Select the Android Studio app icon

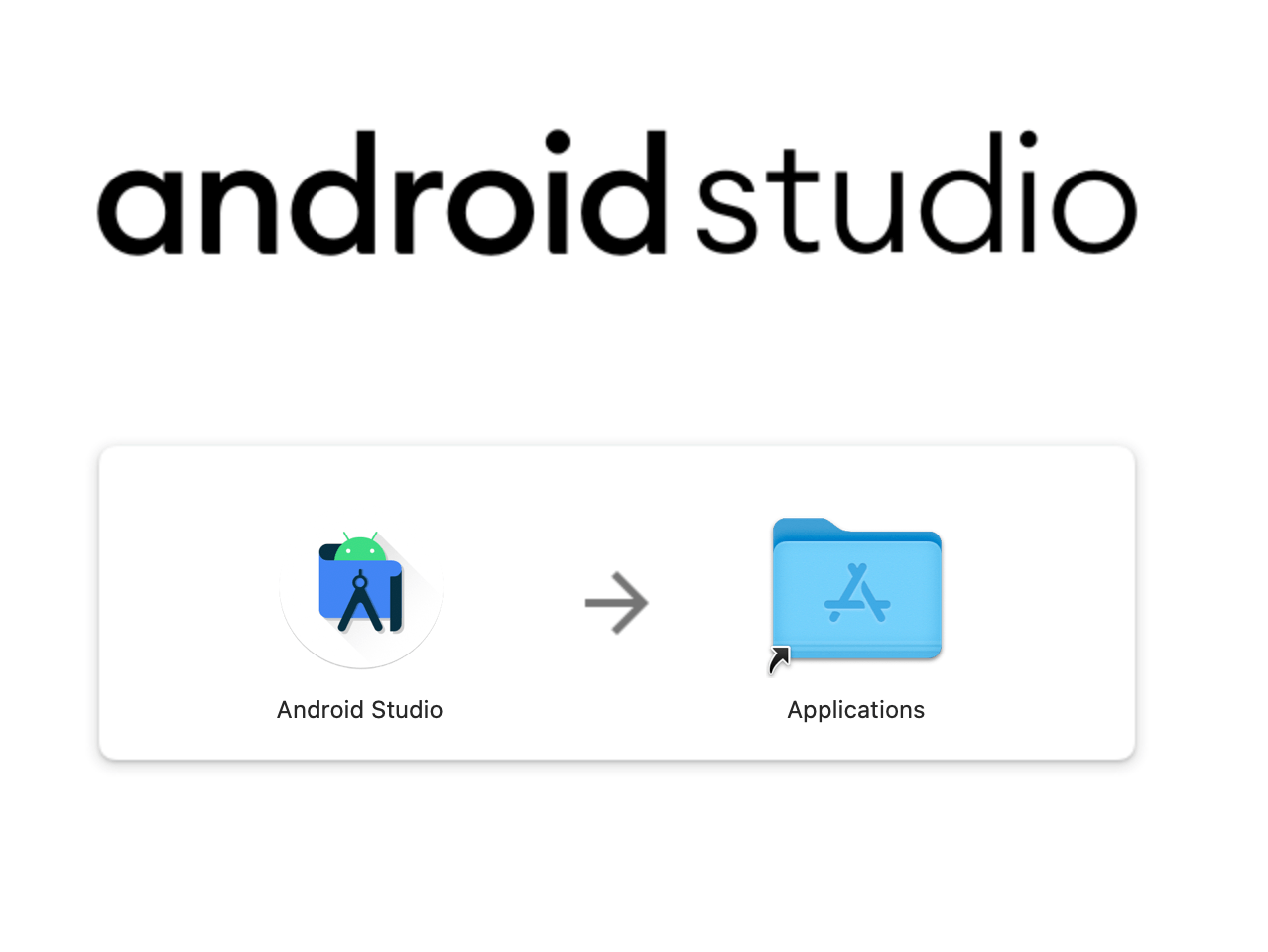[361, 599]
